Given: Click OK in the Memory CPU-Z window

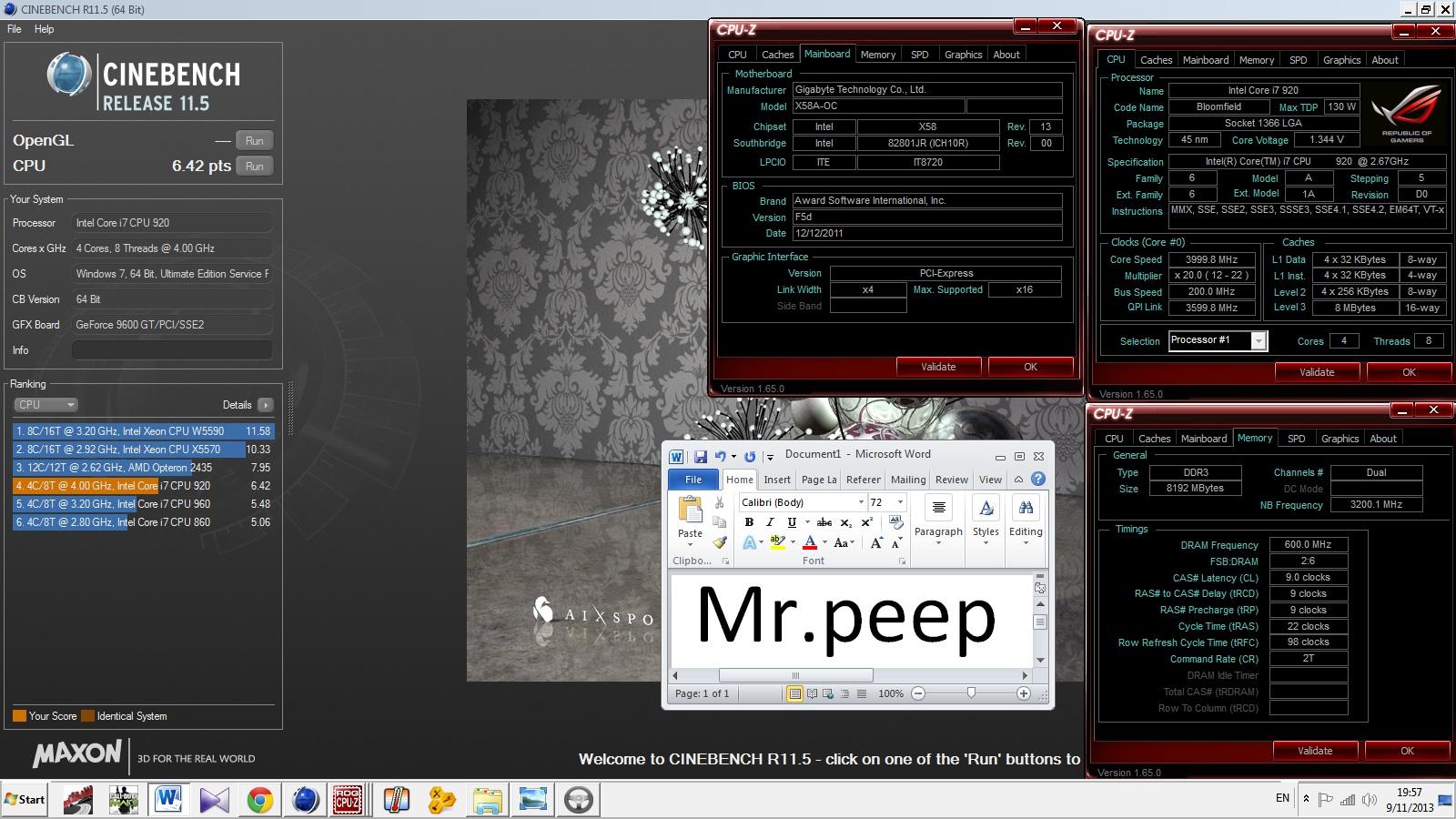Looking at the screenshot, I should coord(1407,751).
